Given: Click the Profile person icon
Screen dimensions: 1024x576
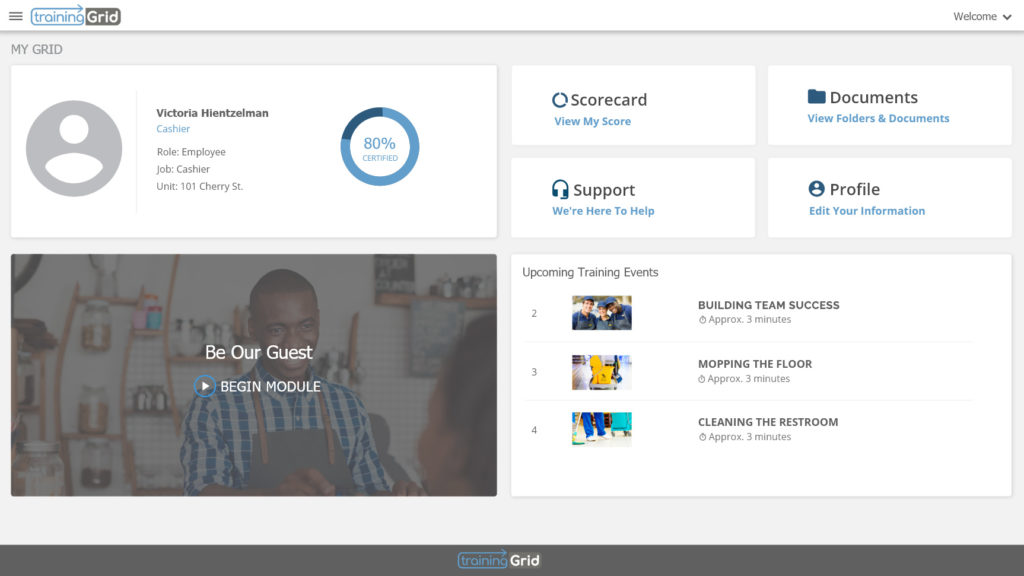Looking at the screenshot, I should tap(816, 189).
